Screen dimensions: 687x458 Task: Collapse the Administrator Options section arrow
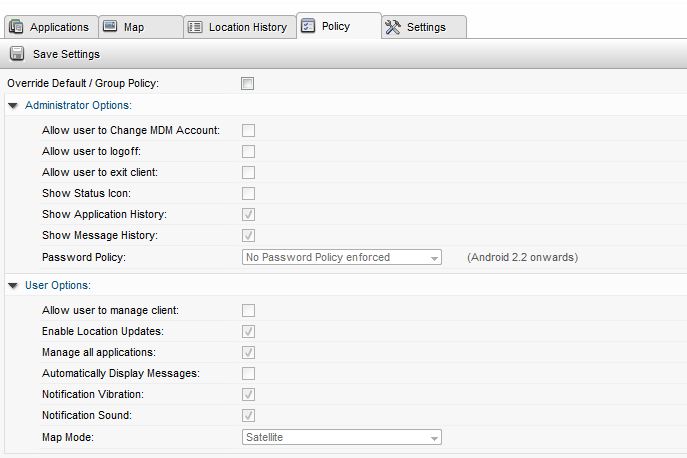pos(13,106)
